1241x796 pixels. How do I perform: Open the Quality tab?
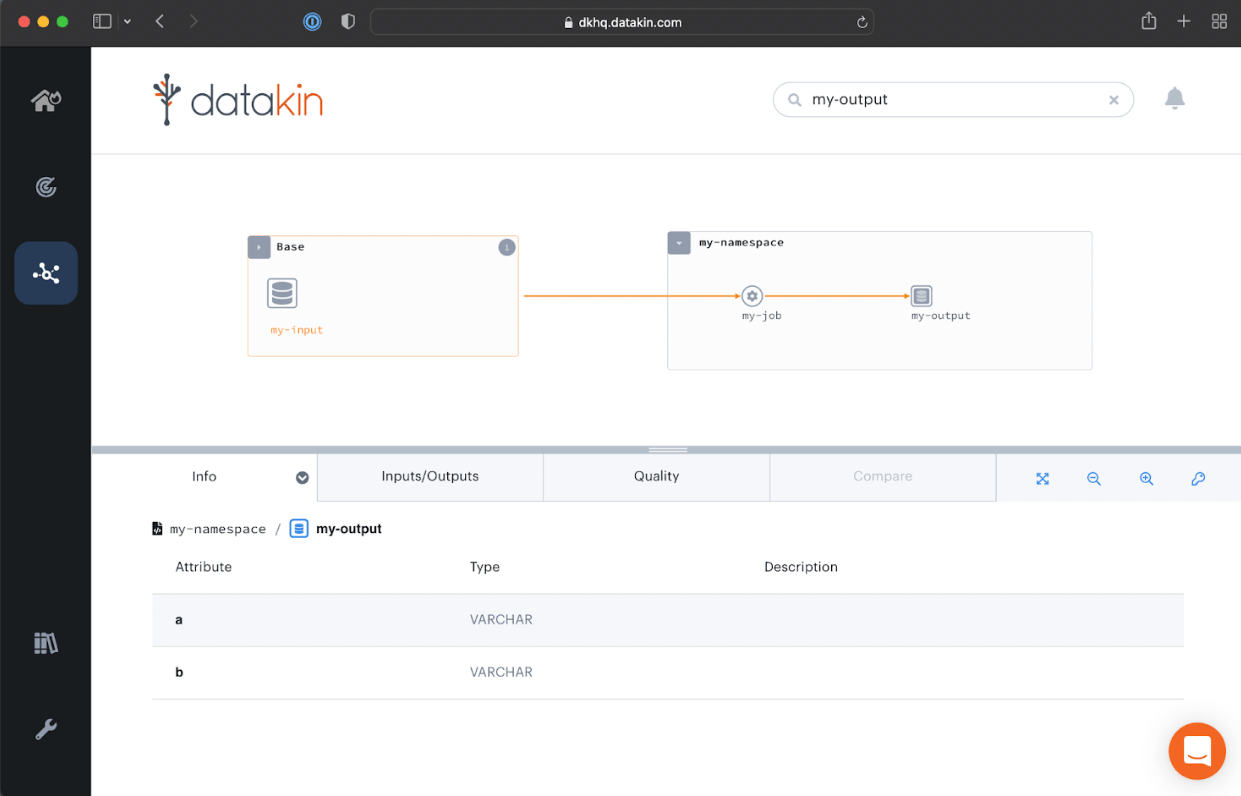pos(656,477)
